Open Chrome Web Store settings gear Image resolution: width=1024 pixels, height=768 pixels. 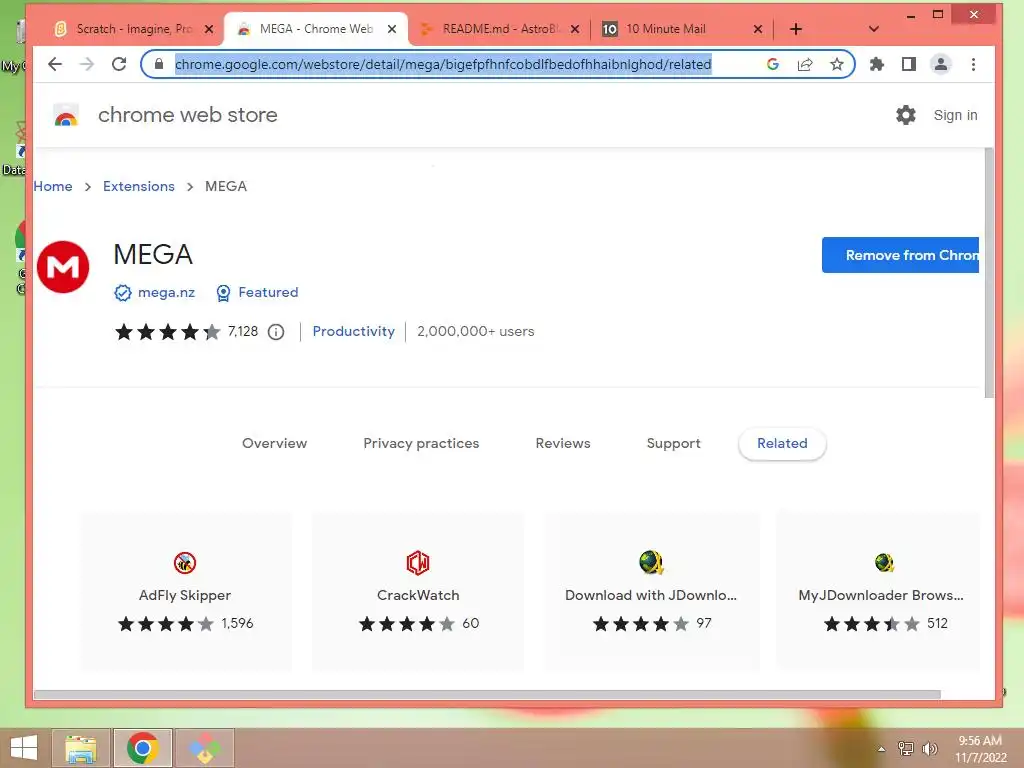(905, 115)
